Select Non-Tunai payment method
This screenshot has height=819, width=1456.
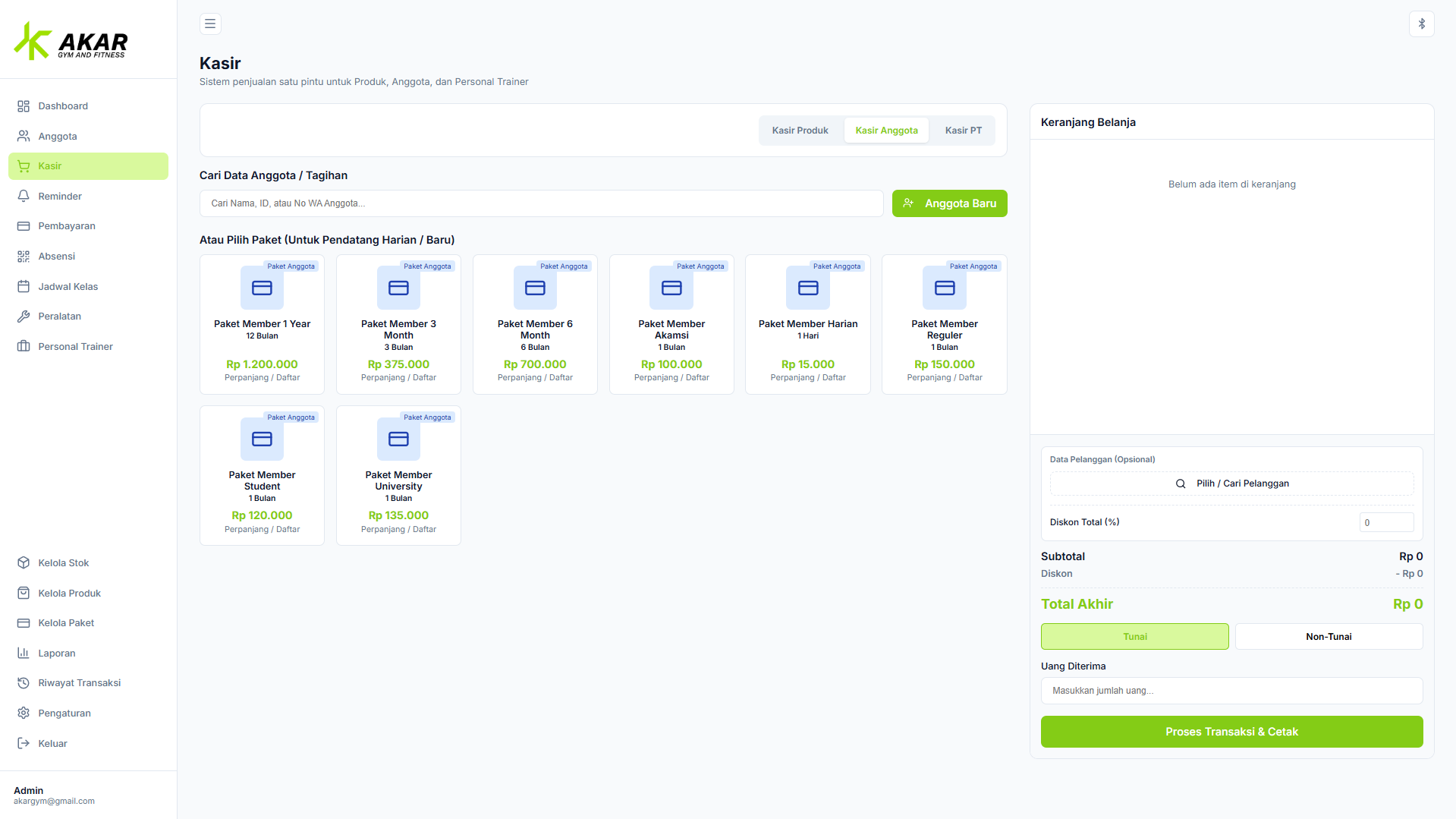[x=1329, y=637]
